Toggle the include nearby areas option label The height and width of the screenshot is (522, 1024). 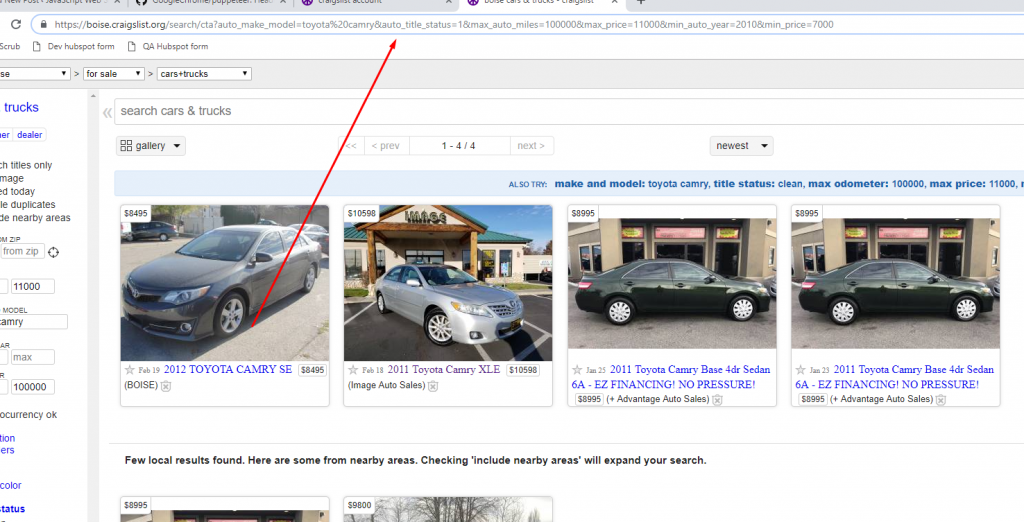pyautogui.click(x=35, y=218)
